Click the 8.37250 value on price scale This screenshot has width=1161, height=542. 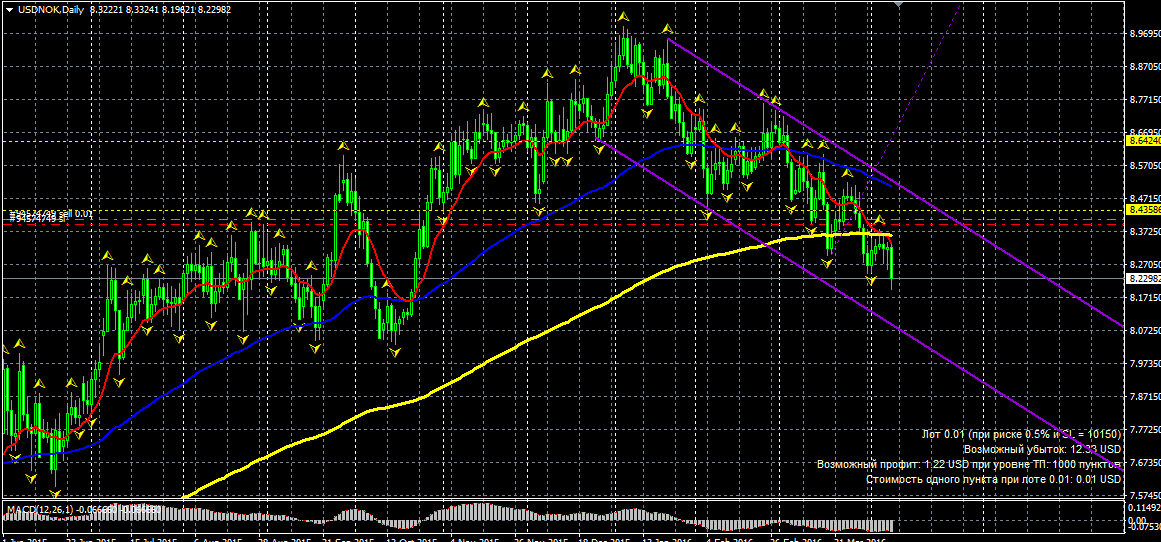point(1145,232)
